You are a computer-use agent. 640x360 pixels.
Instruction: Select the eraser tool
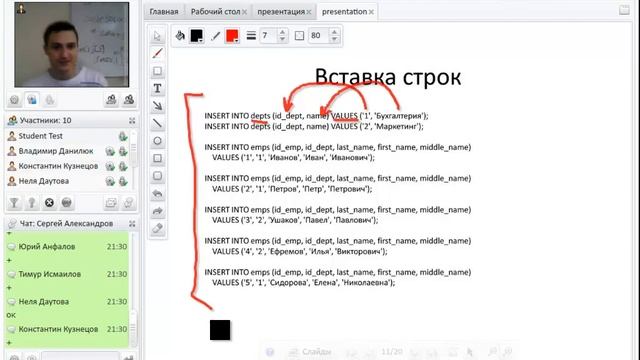coord(157,229)
